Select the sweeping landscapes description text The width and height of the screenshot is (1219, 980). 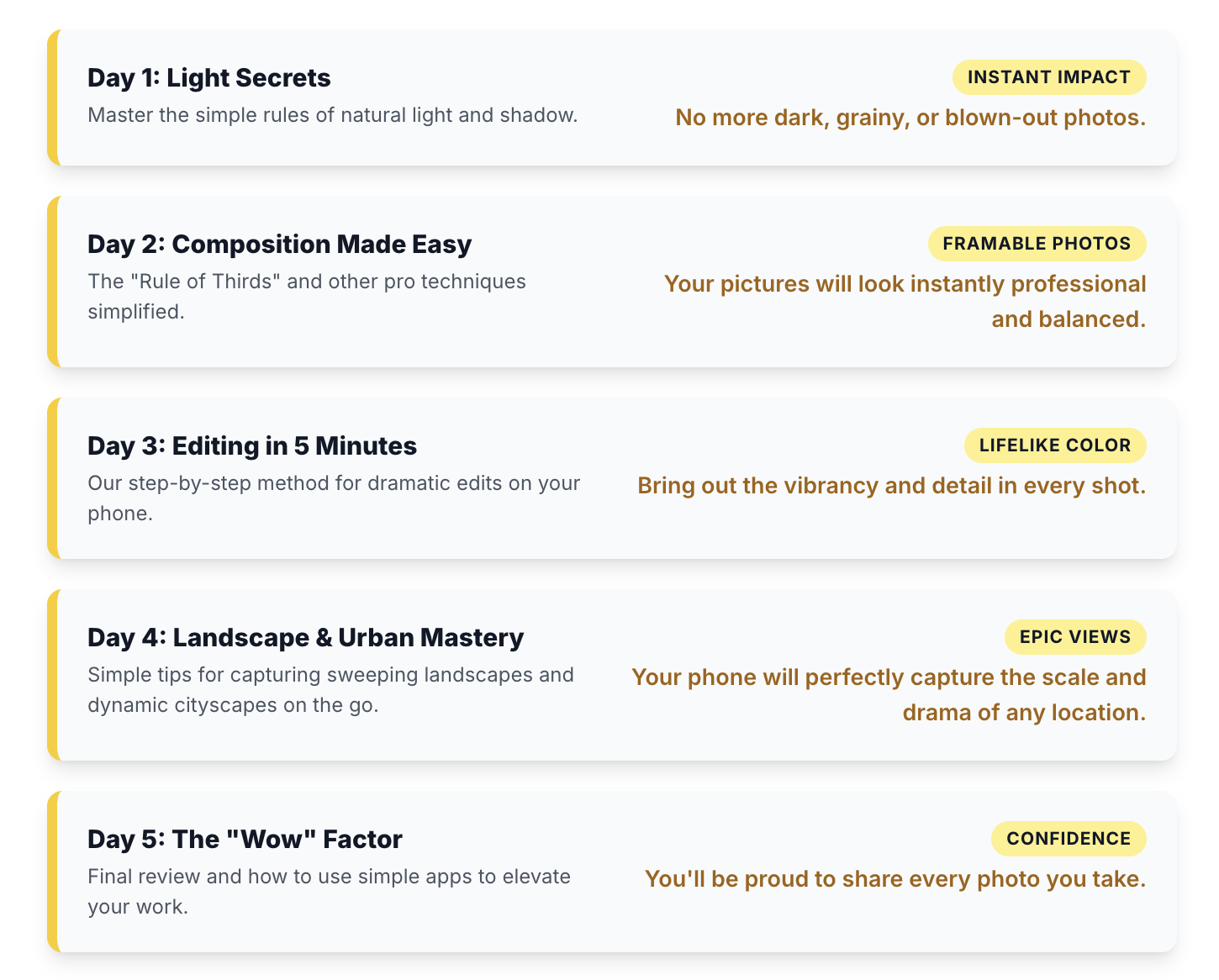point(330,689)
